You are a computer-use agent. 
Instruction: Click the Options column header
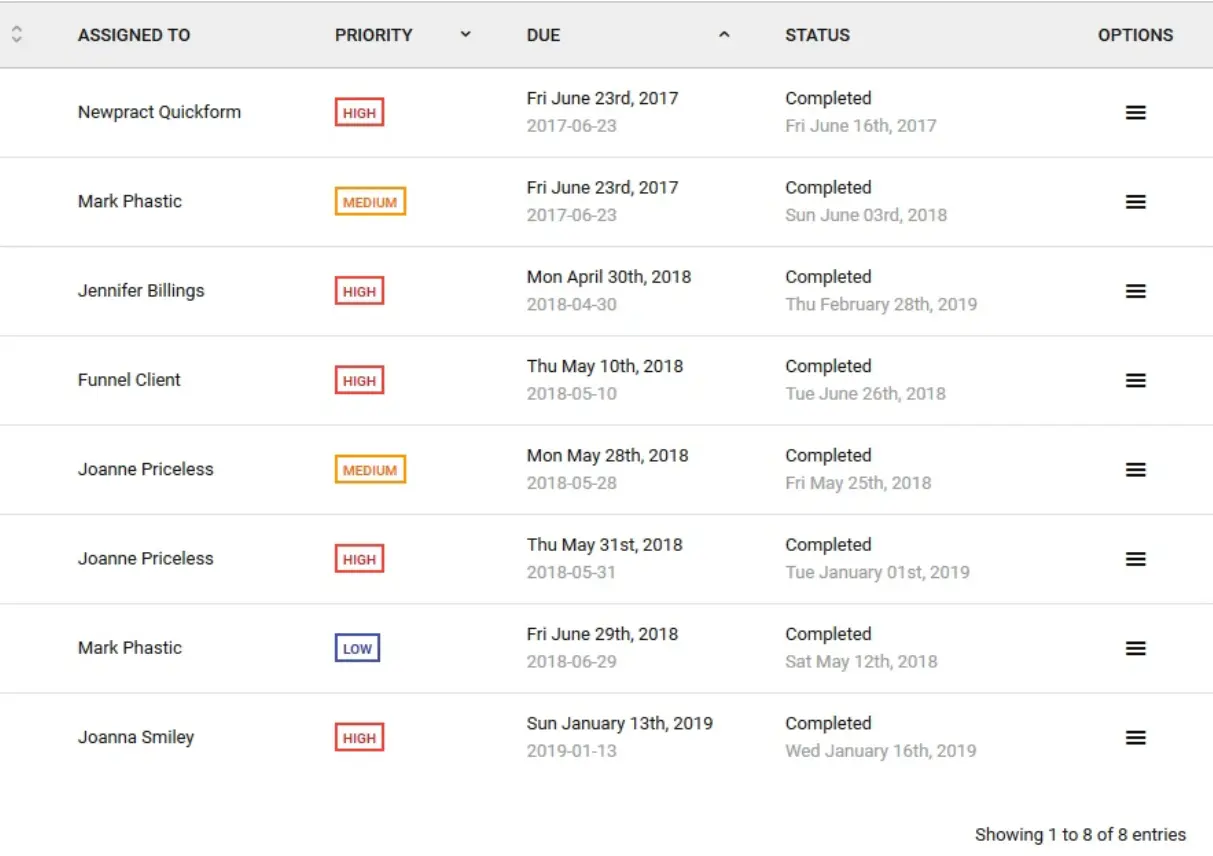1135,35
